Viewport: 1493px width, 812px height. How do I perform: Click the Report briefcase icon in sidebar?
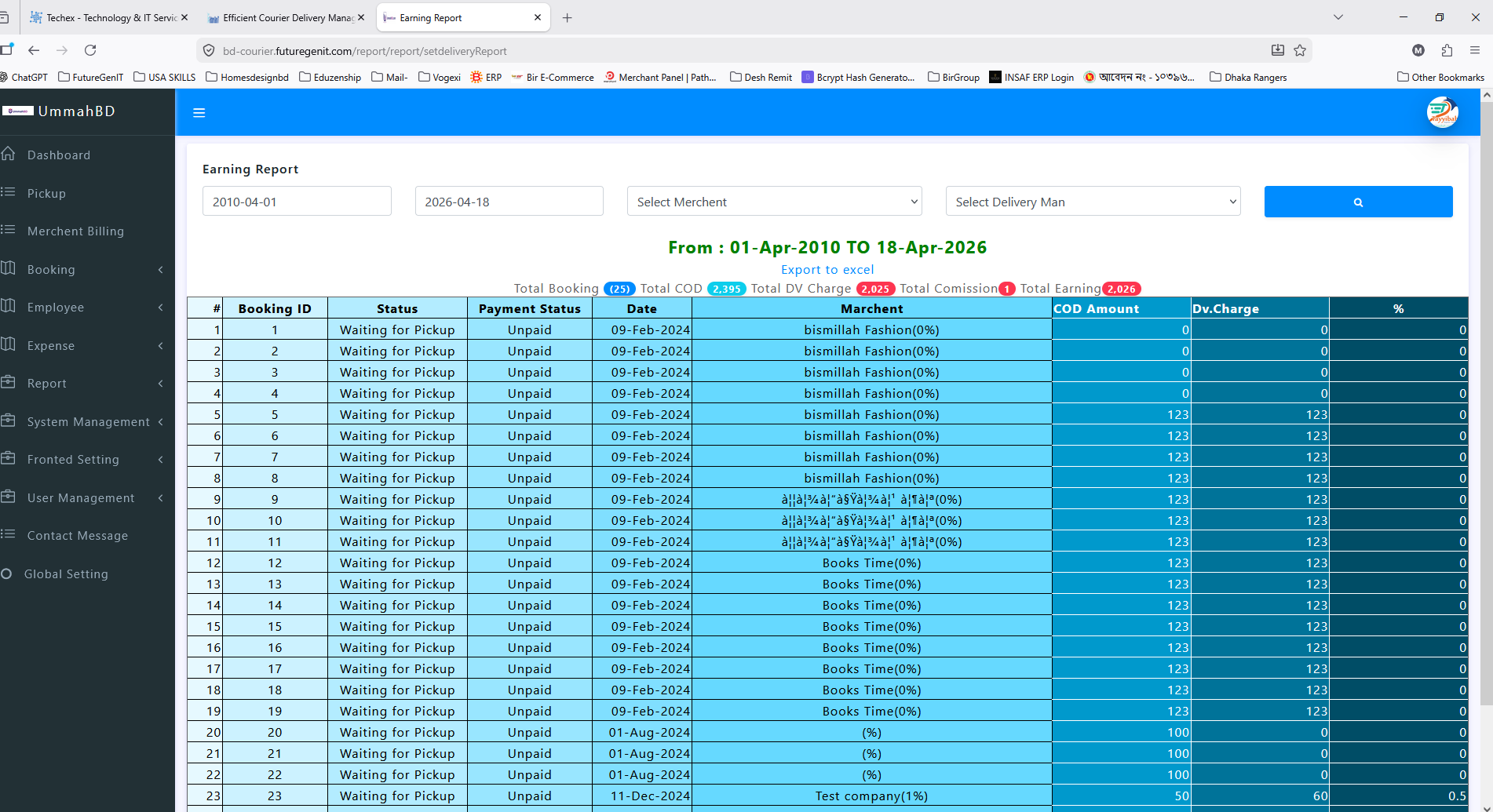click(9, 382)
